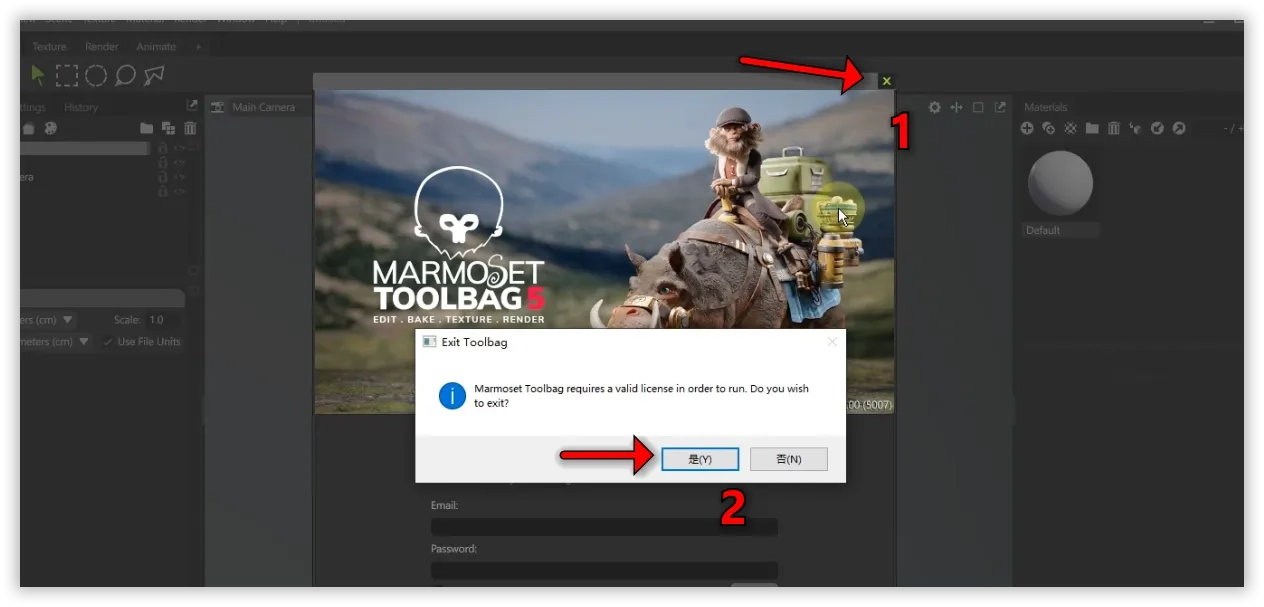Image resolution: width=1264 pixels, height=607 pixels.
Task: Click the 否(N) button to cancel
Action: [789, 459]
